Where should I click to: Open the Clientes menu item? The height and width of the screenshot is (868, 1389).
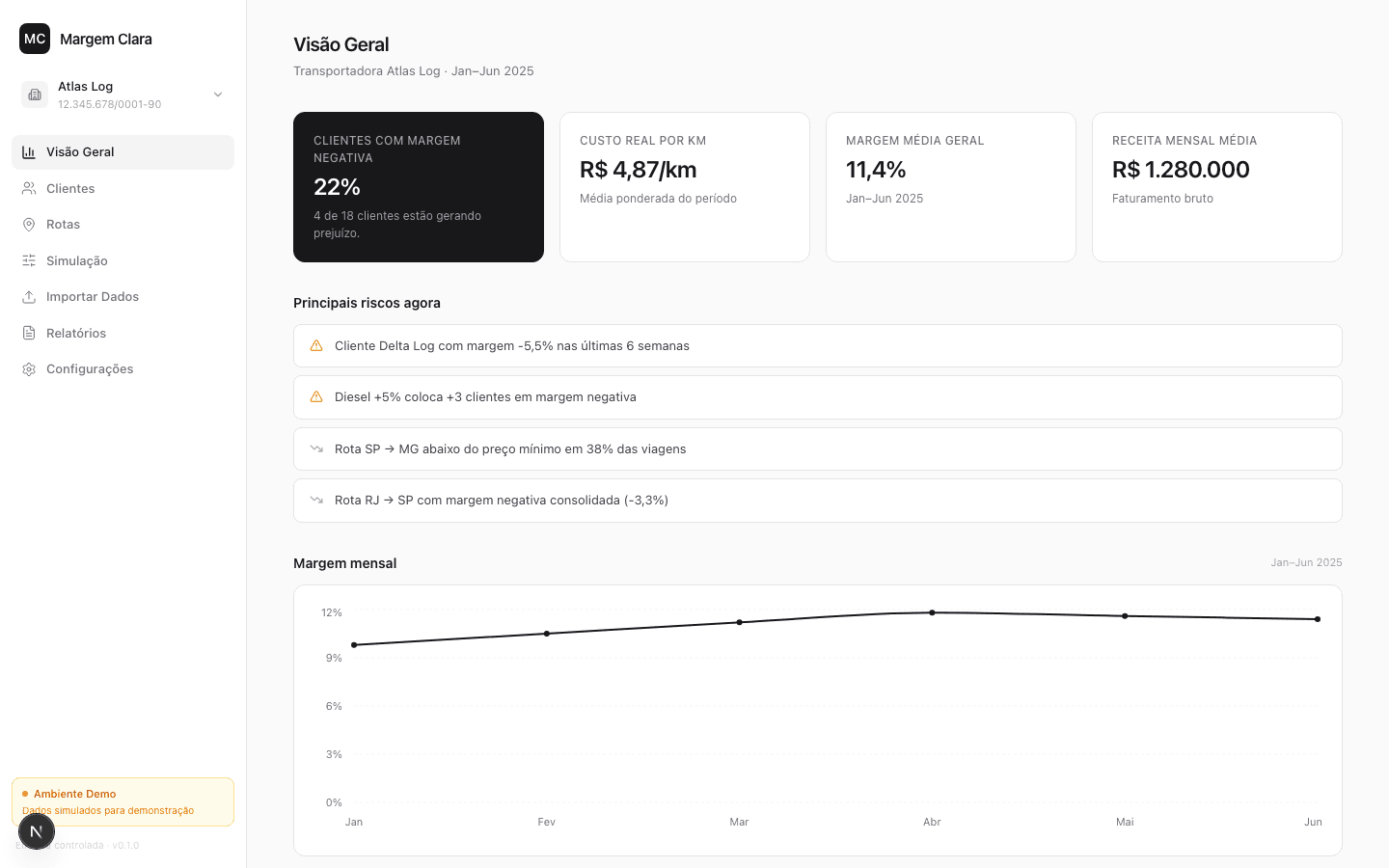click(123, 188)
